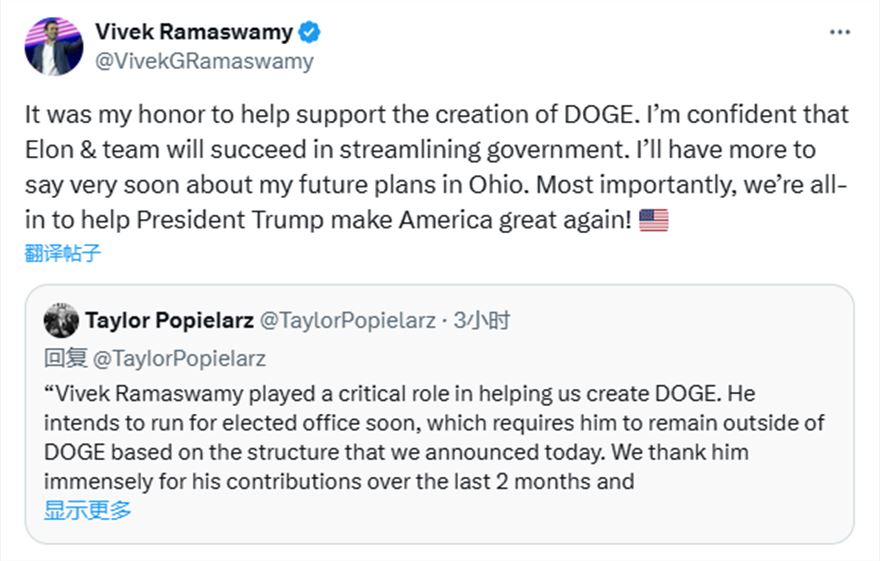Click the @TaylorPopielarz handle beside the name

(x=347, y=321)
